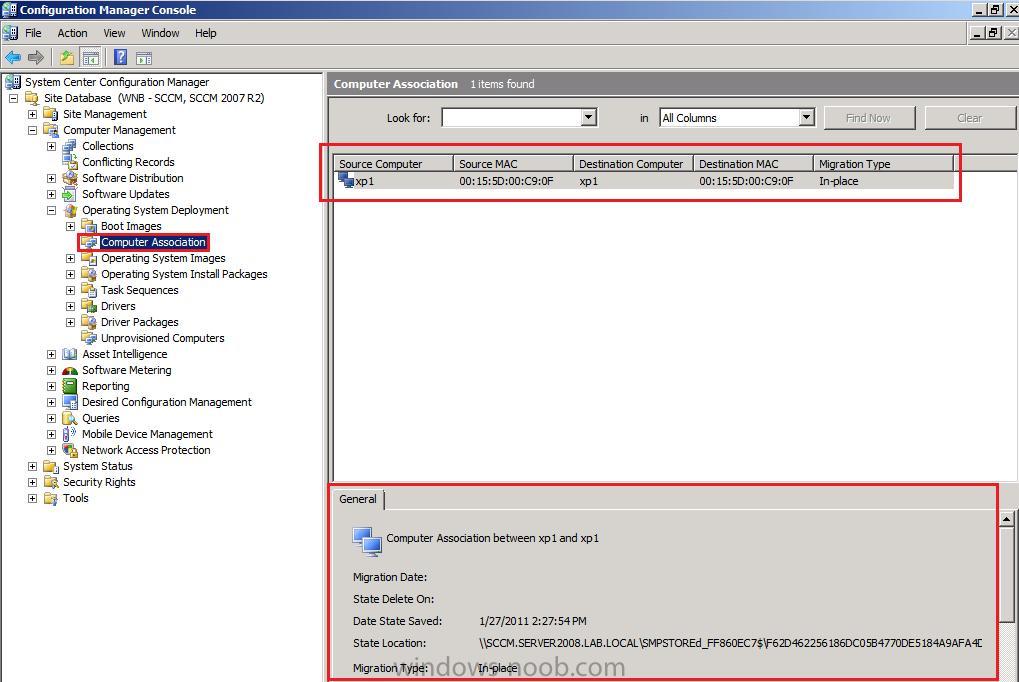Click the Find Now button
The height and width of the screenshot is (682, 1019).
coord(869,118)
